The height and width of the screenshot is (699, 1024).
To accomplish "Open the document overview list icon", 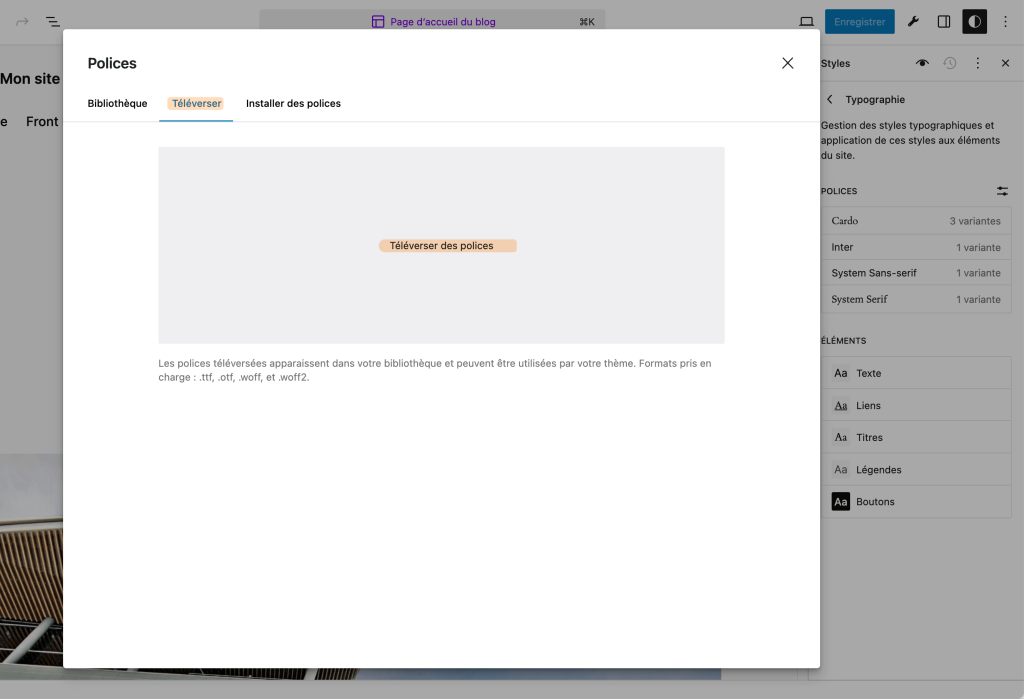I will point(53,22).
